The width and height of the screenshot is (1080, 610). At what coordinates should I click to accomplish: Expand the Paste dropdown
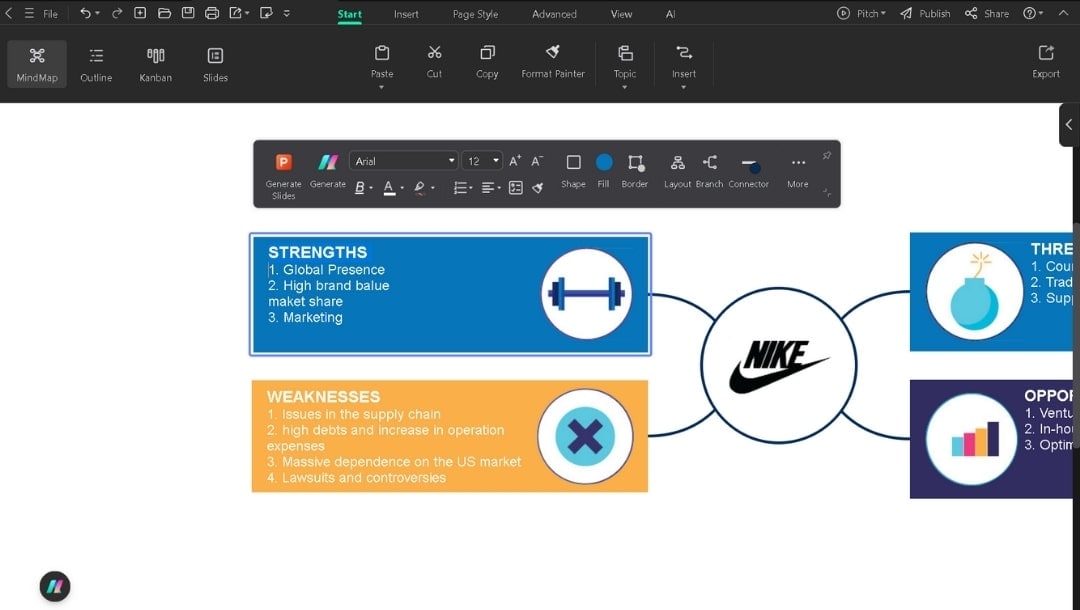382,87
